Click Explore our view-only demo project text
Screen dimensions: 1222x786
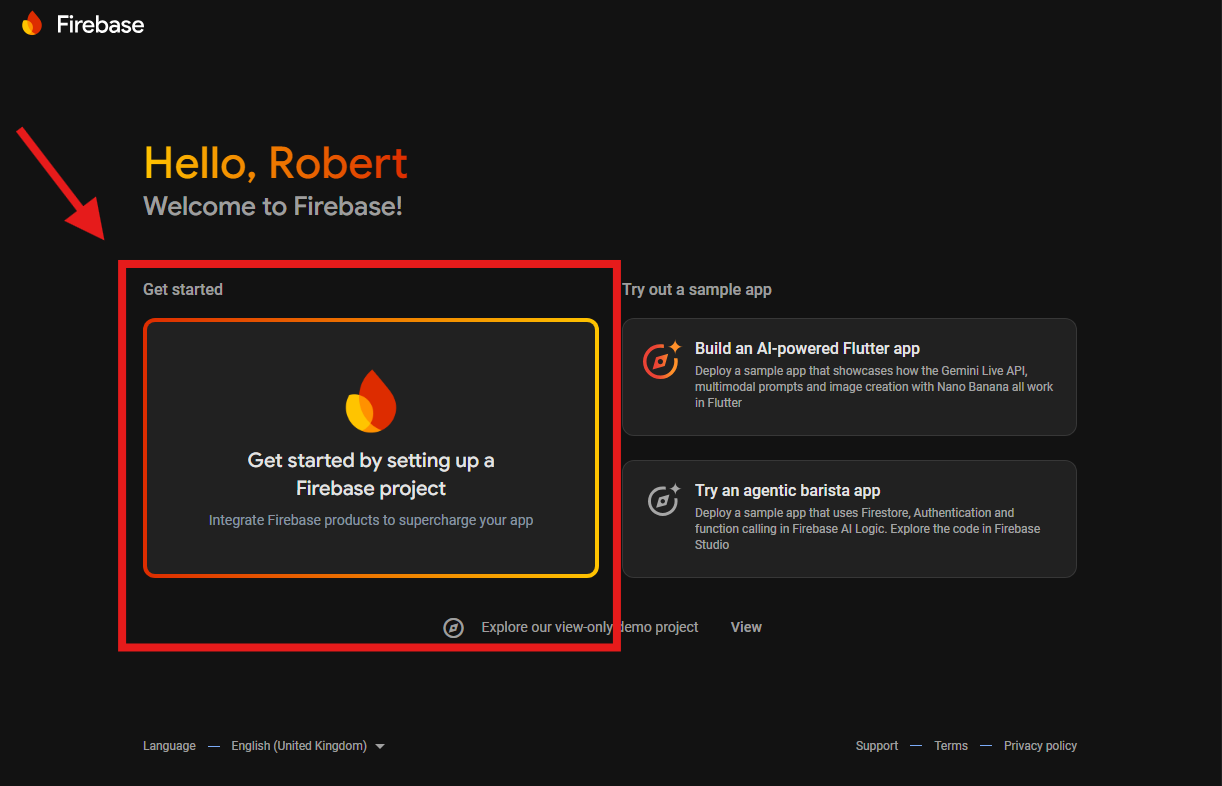(x=590, y=627)
